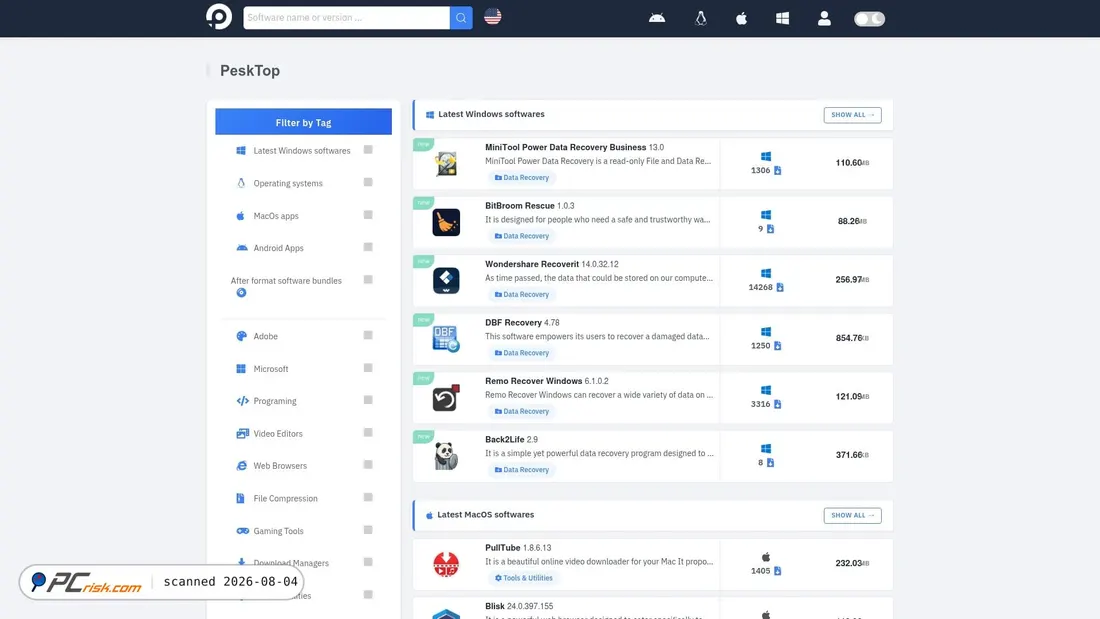Viewport: 1100px width, 619px height.
Task: Open Wondershare Recoverit title link
Action: [532, 264]
